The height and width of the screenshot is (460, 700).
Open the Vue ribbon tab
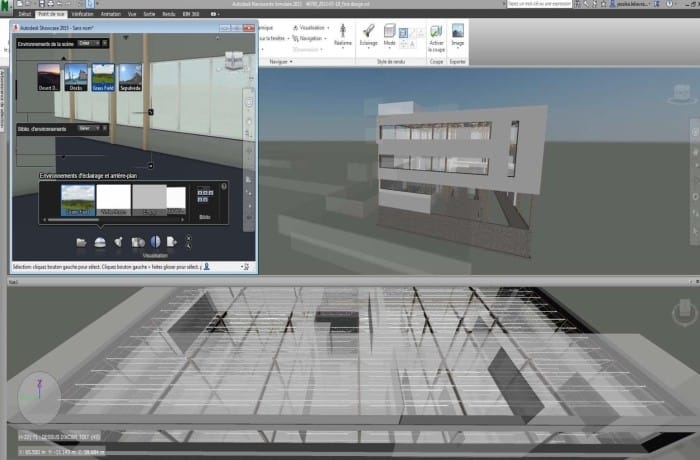(x=132, y=14)
